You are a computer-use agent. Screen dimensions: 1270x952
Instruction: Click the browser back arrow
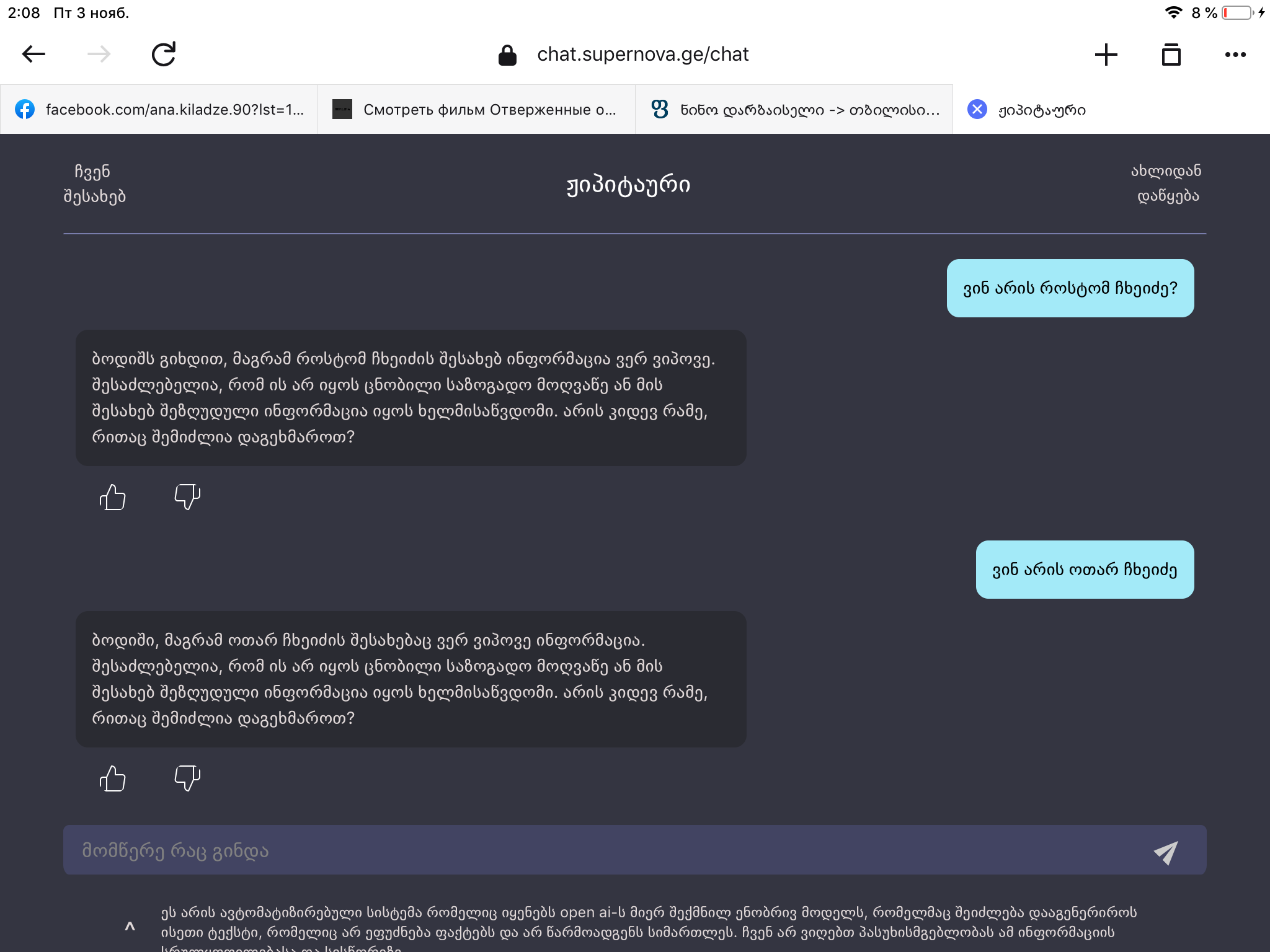point(33,55)
